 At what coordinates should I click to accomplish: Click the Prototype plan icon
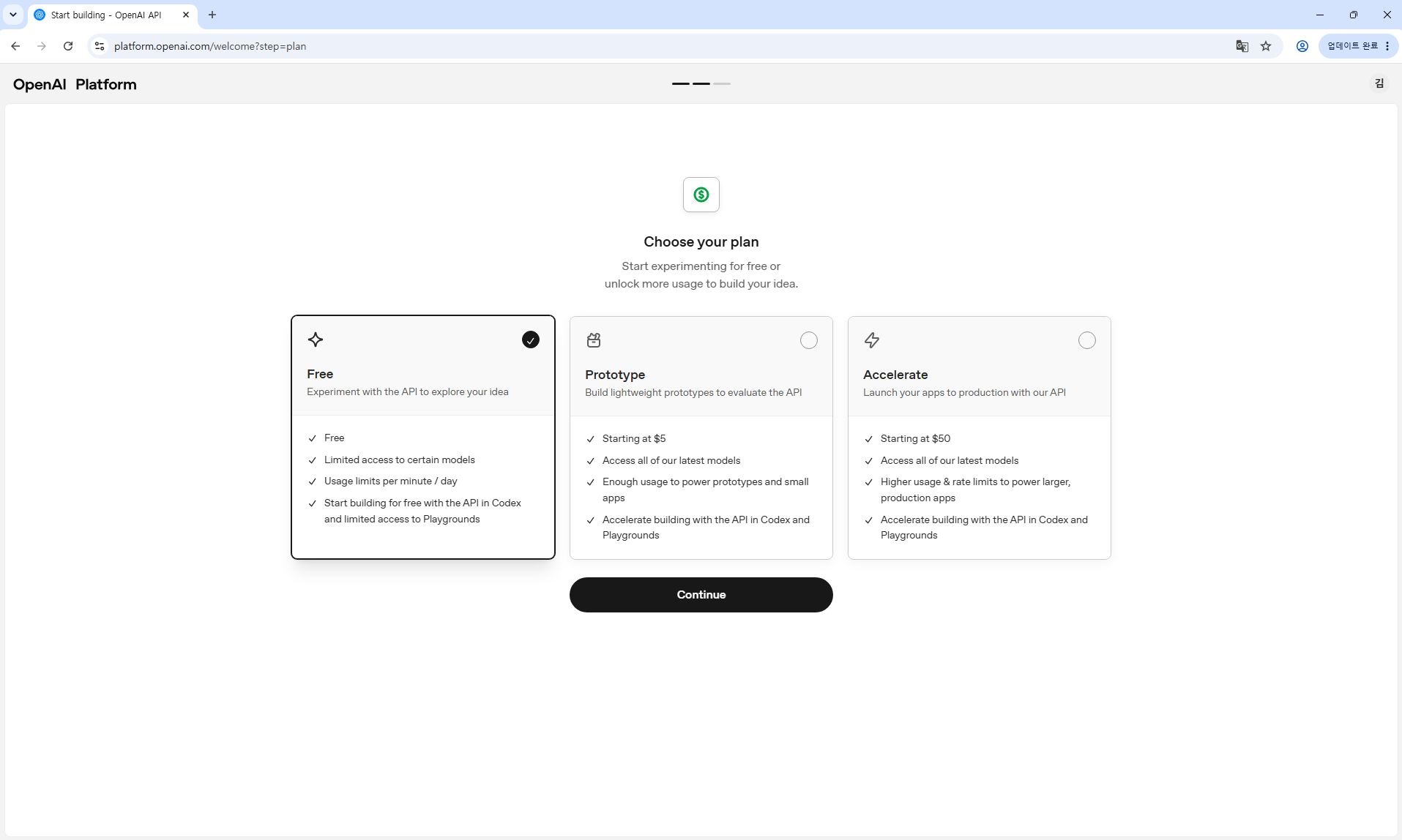click(x=594, y=340)
